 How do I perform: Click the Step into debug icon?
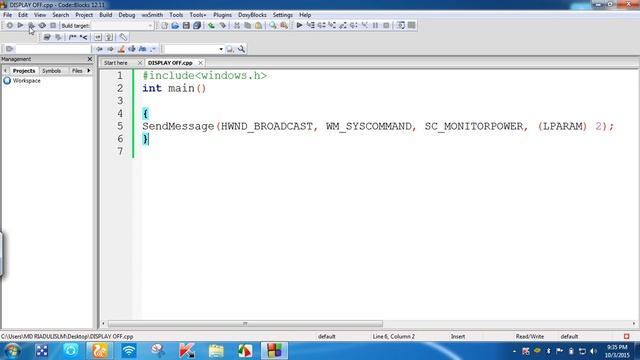click(332, 25)
